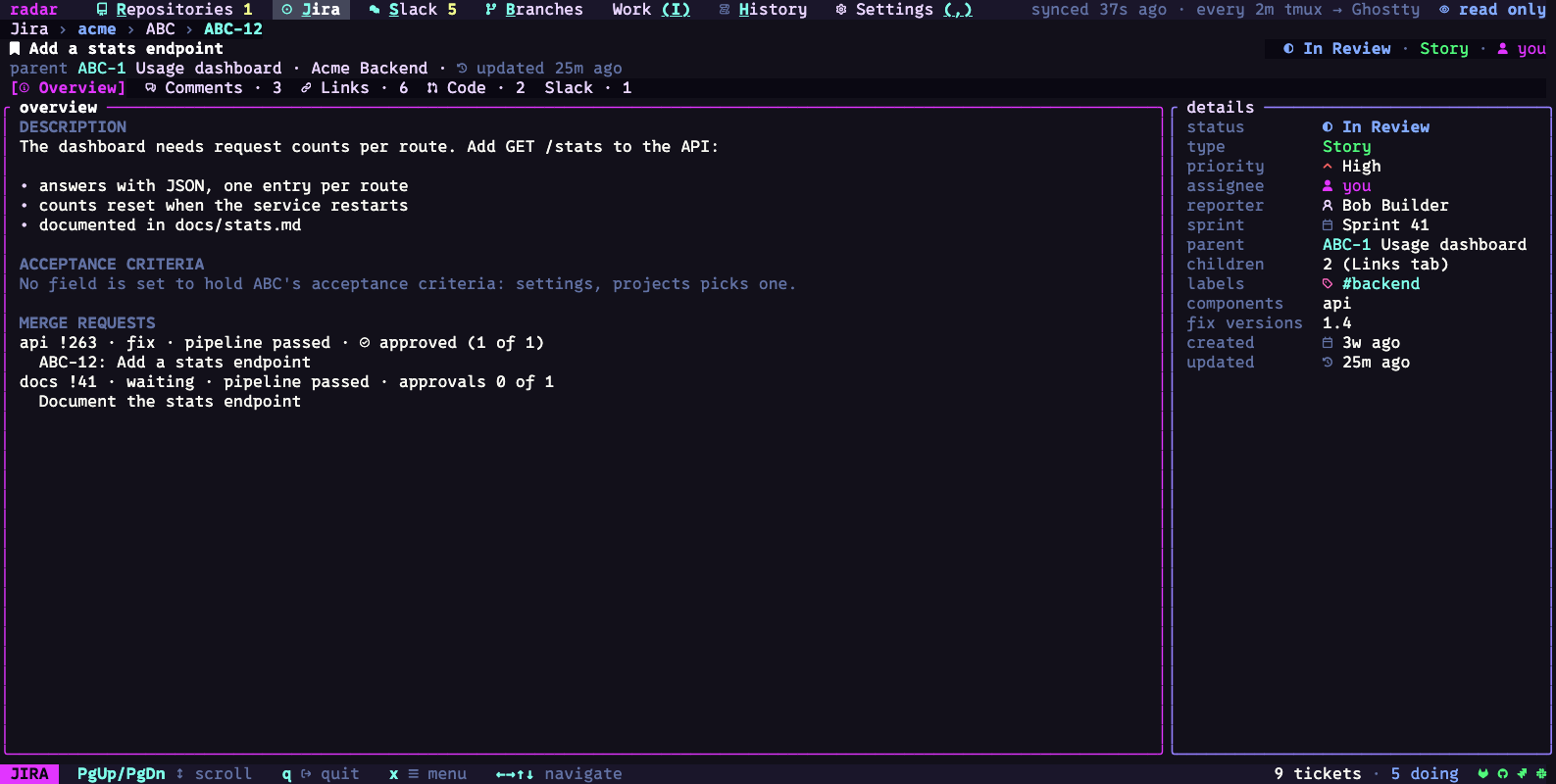The image size is (1556, 784).
Task: Click the approved checkmark icon on api !263
Action: point(365,342)
